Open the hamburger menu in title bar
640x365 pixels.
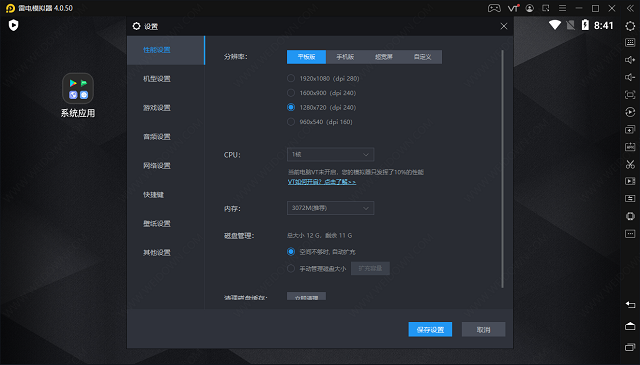click(x=562, y=8)
